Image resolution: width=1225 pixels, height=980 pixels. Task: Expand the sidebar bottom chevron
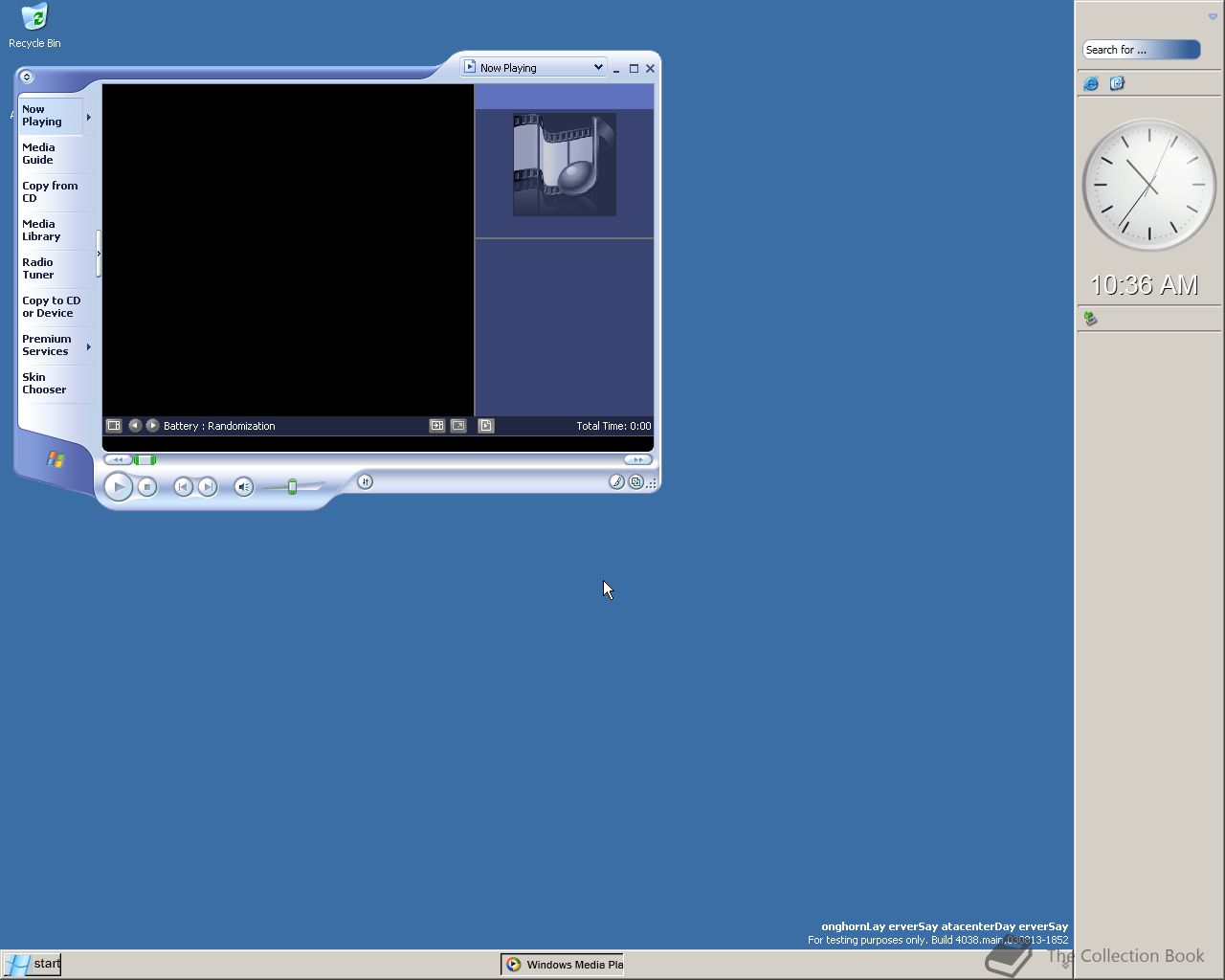coord(1065,965)
